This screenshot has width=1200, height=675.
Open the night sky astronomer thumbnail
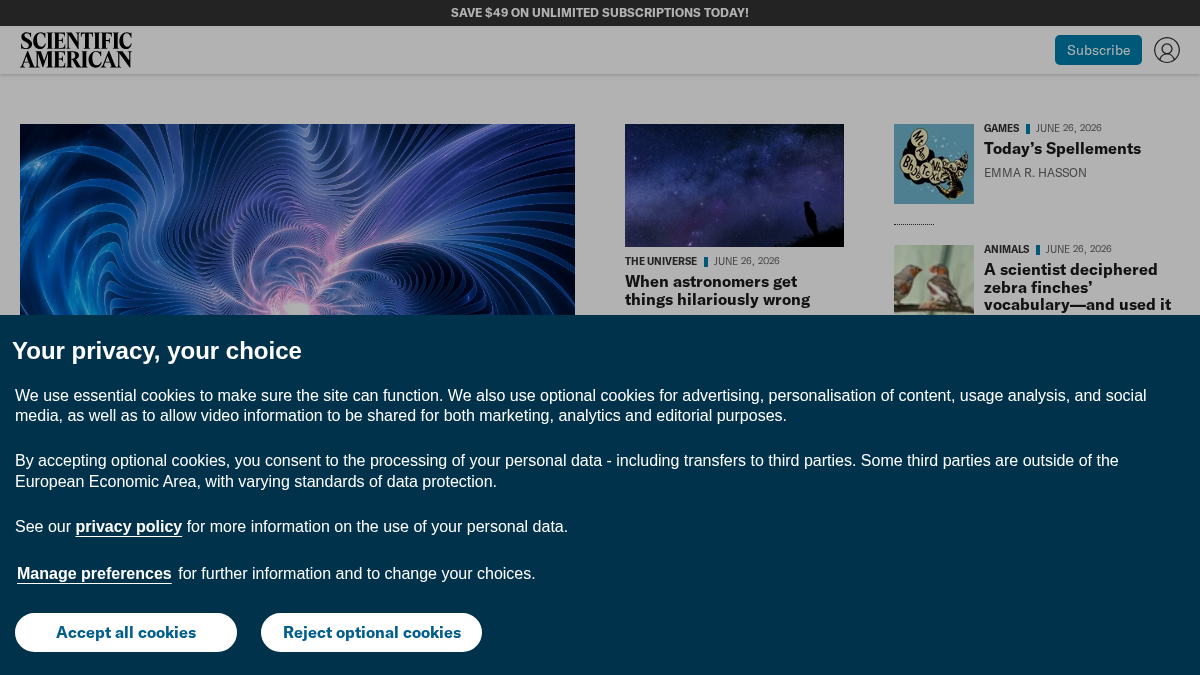click(x=734, y=185)
